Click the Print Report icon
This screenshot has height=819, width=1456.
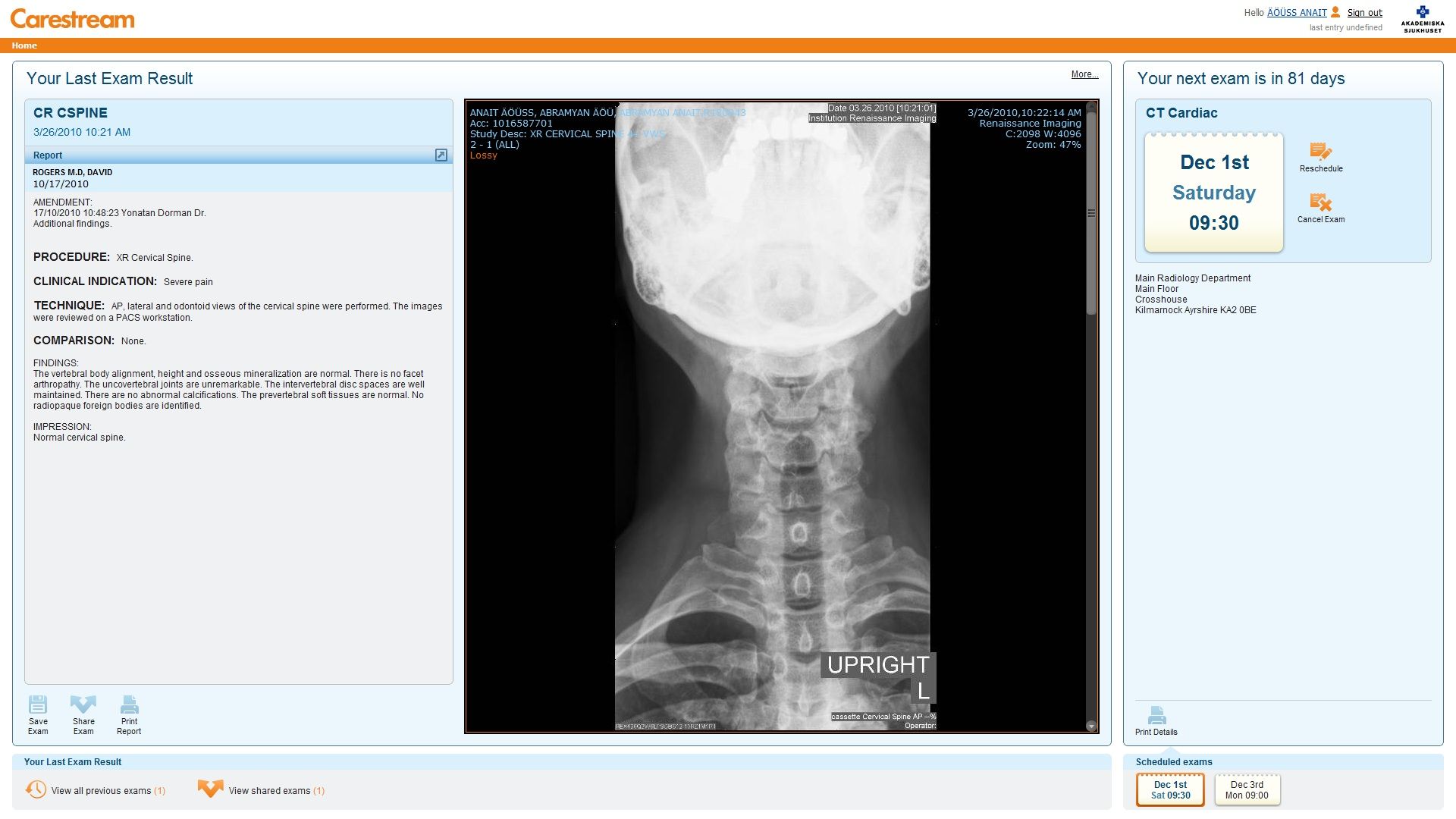[x=129, y=704]
